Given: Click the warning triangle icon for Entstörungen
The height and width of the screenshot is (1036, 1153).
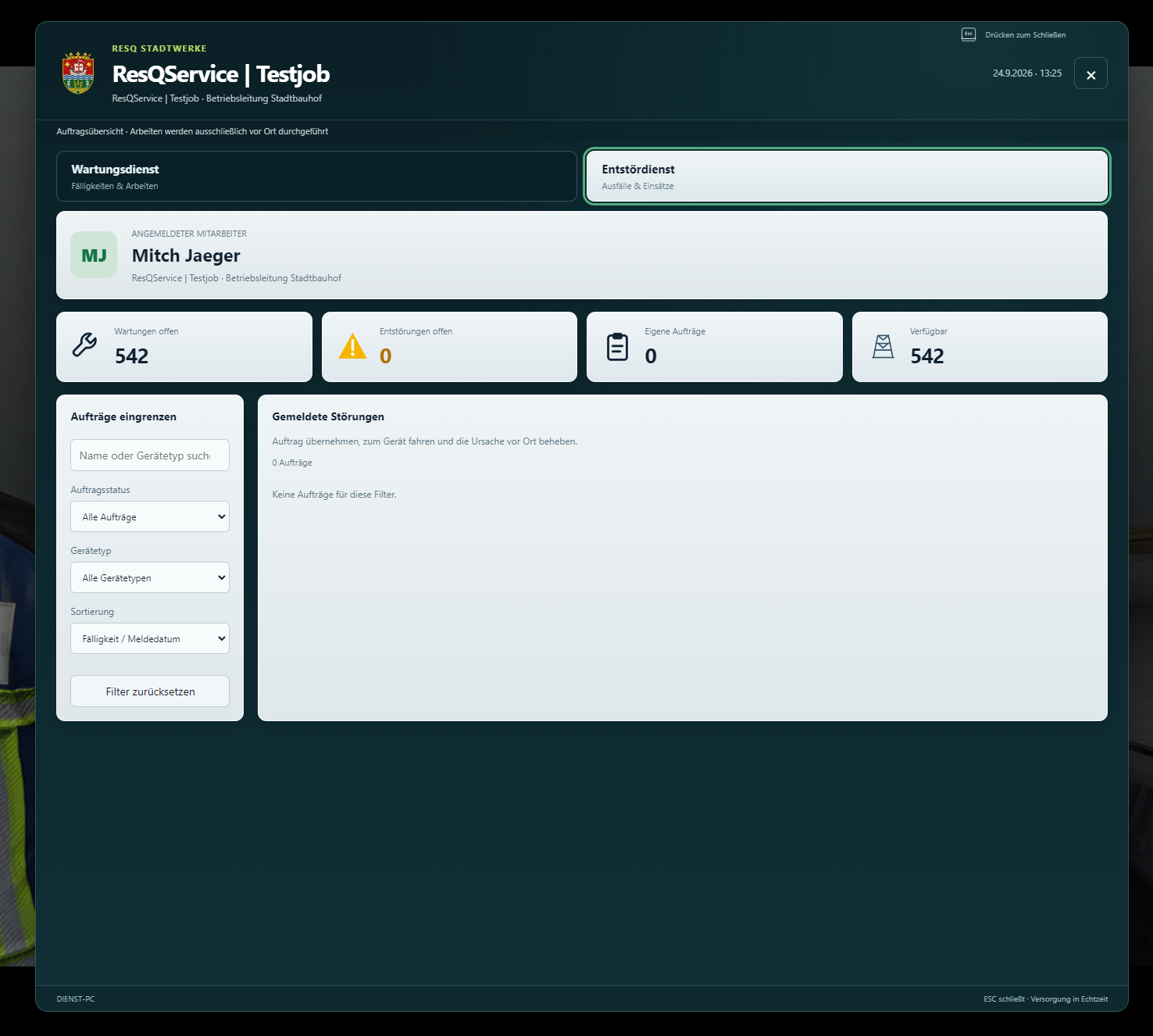Looking at the screenshot, I should 352,346.
